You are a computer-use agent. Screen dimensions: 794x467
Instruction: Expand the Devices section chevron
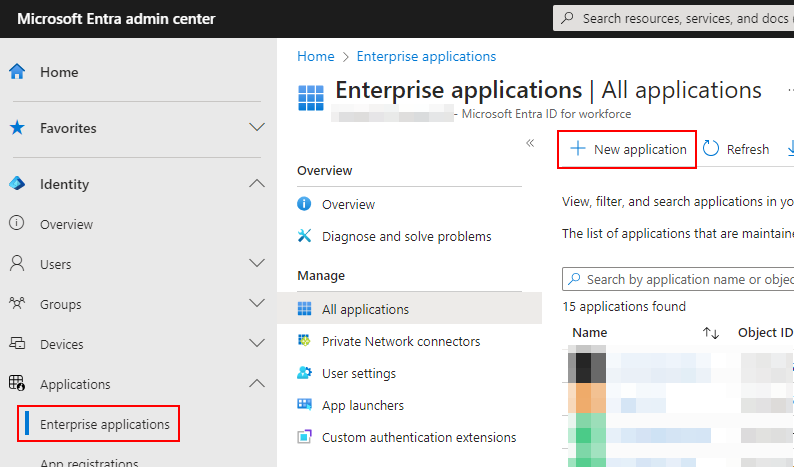click(257, 342)
